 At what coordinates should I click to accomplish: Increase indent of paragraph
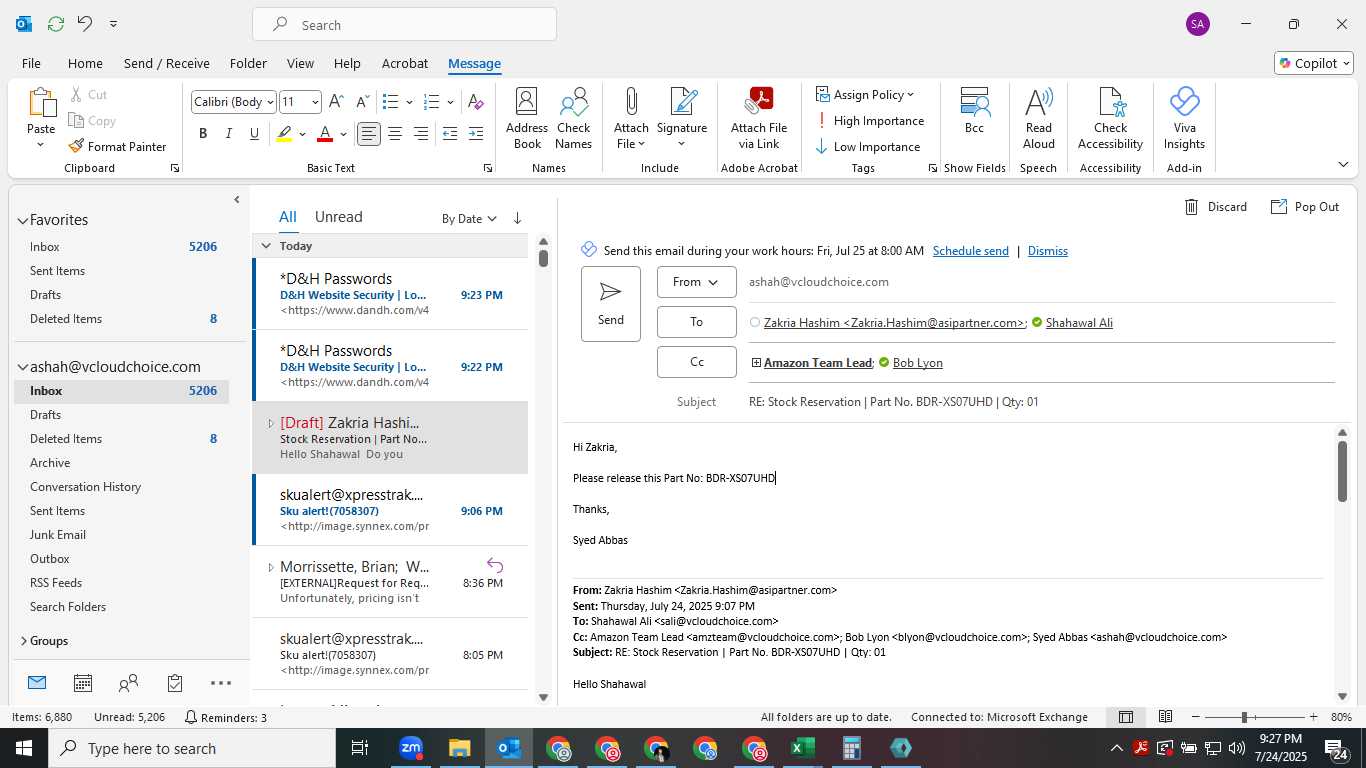click(476, 134)
